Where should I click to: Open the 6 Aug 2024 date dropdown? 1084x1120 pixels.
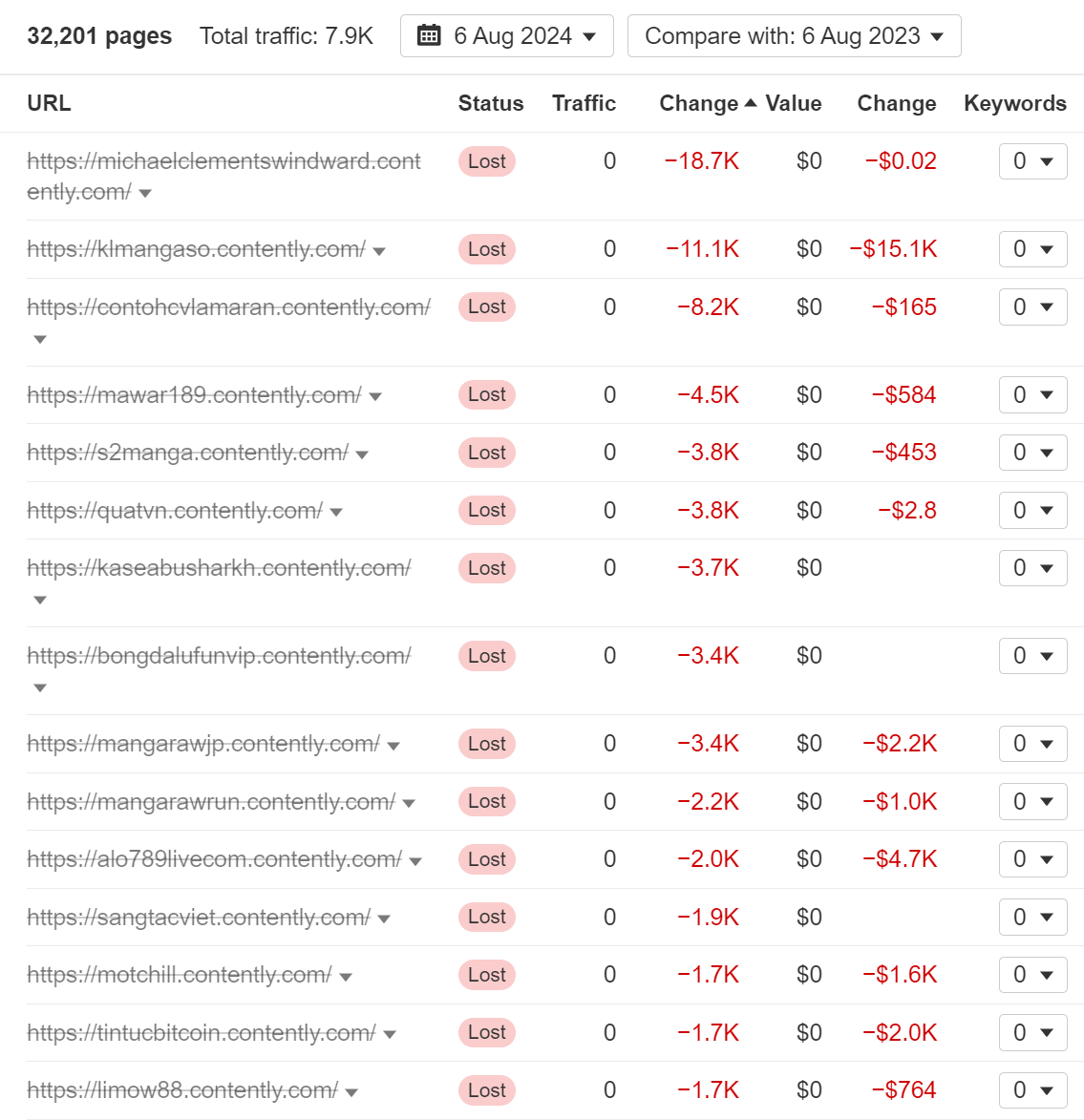click(x=506, y=35)
